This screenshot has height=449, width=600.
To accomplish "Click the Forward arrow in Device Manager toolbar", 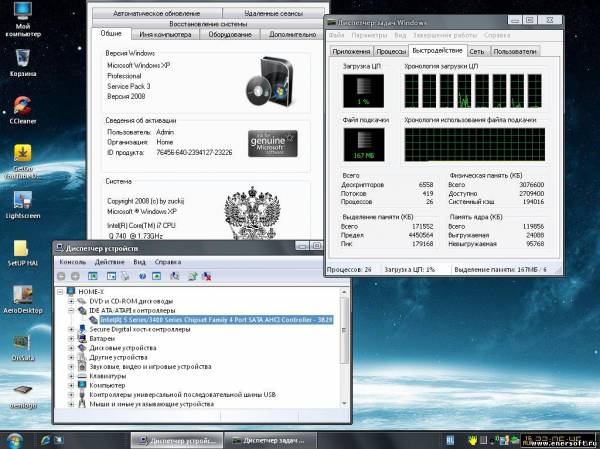I will coord(75,276).
